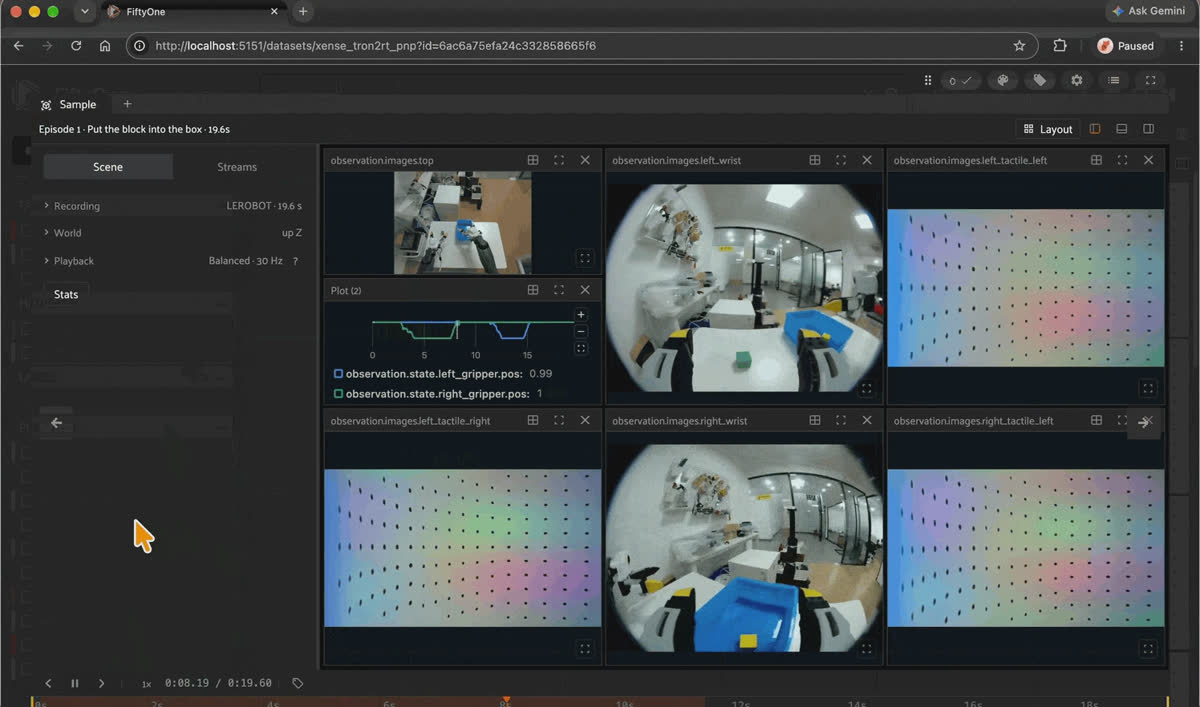
Task: Open grid options for observation.images.right_wrist panel
Action: [x=815, y=421]
